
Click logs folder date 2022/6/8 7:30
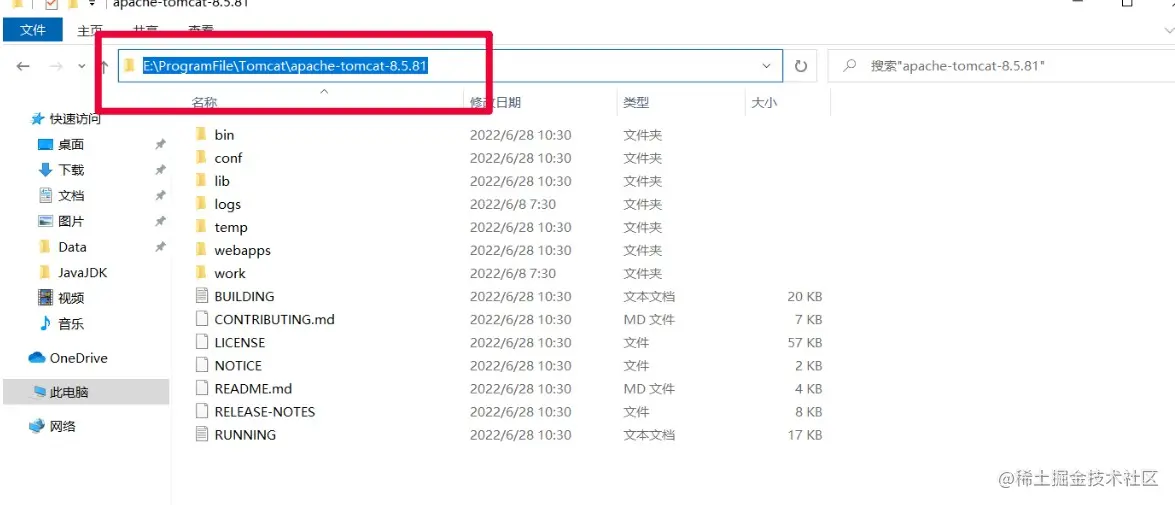[x=513, y=204]
